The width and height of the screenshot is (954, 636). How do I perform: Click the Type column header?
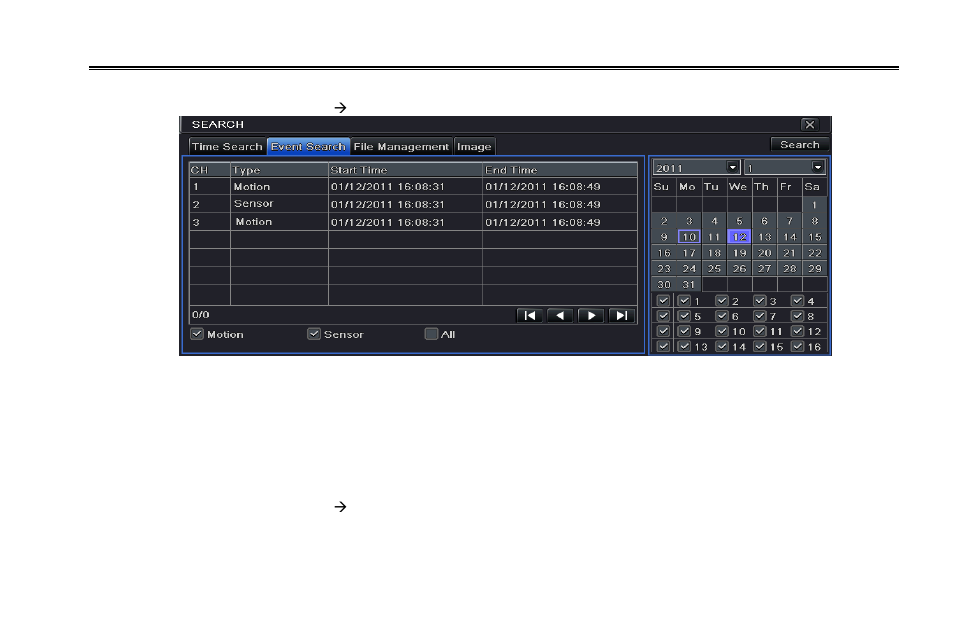[x=279, y=170]
